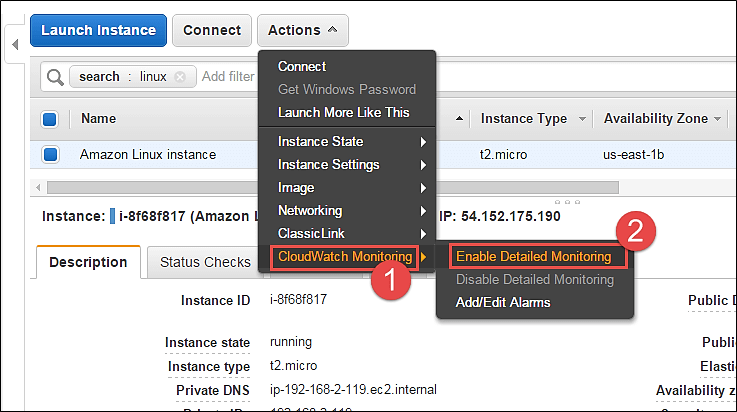Viewport: 737px width, 412px height.
Task: Open the Description tab
Action: (88, 262)
